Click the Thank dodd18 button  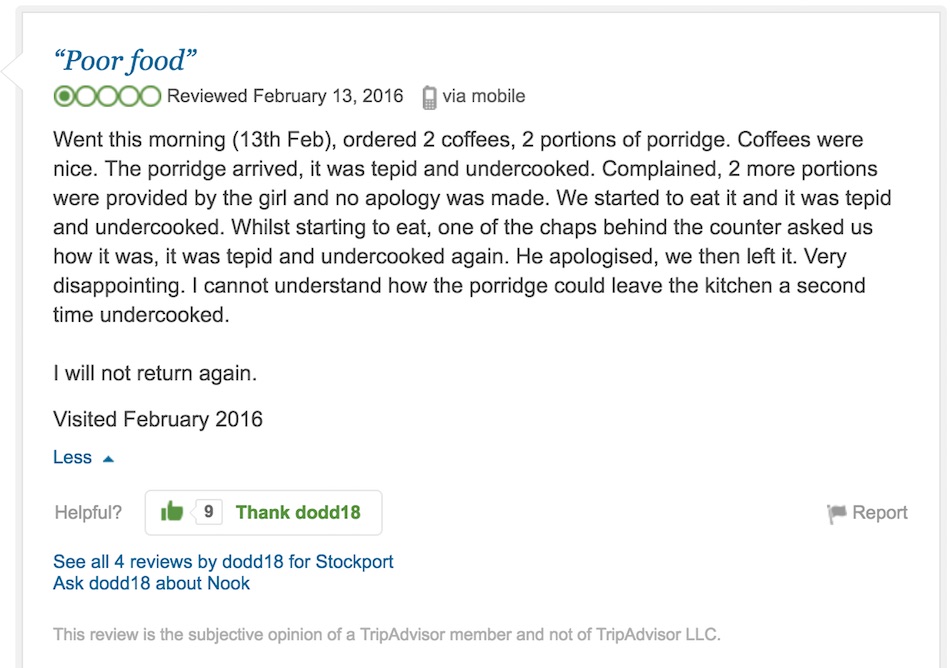point(264,512)
